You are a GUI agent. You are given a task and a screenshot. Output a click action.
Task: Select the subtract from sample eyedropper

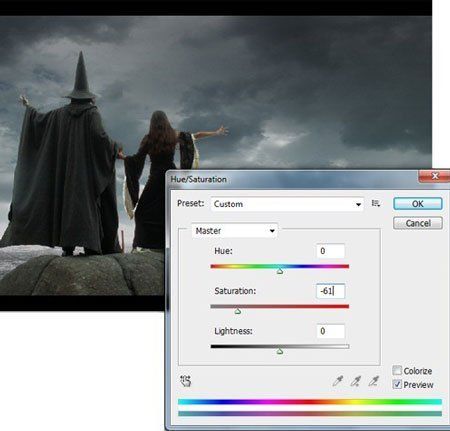[374, 381]
